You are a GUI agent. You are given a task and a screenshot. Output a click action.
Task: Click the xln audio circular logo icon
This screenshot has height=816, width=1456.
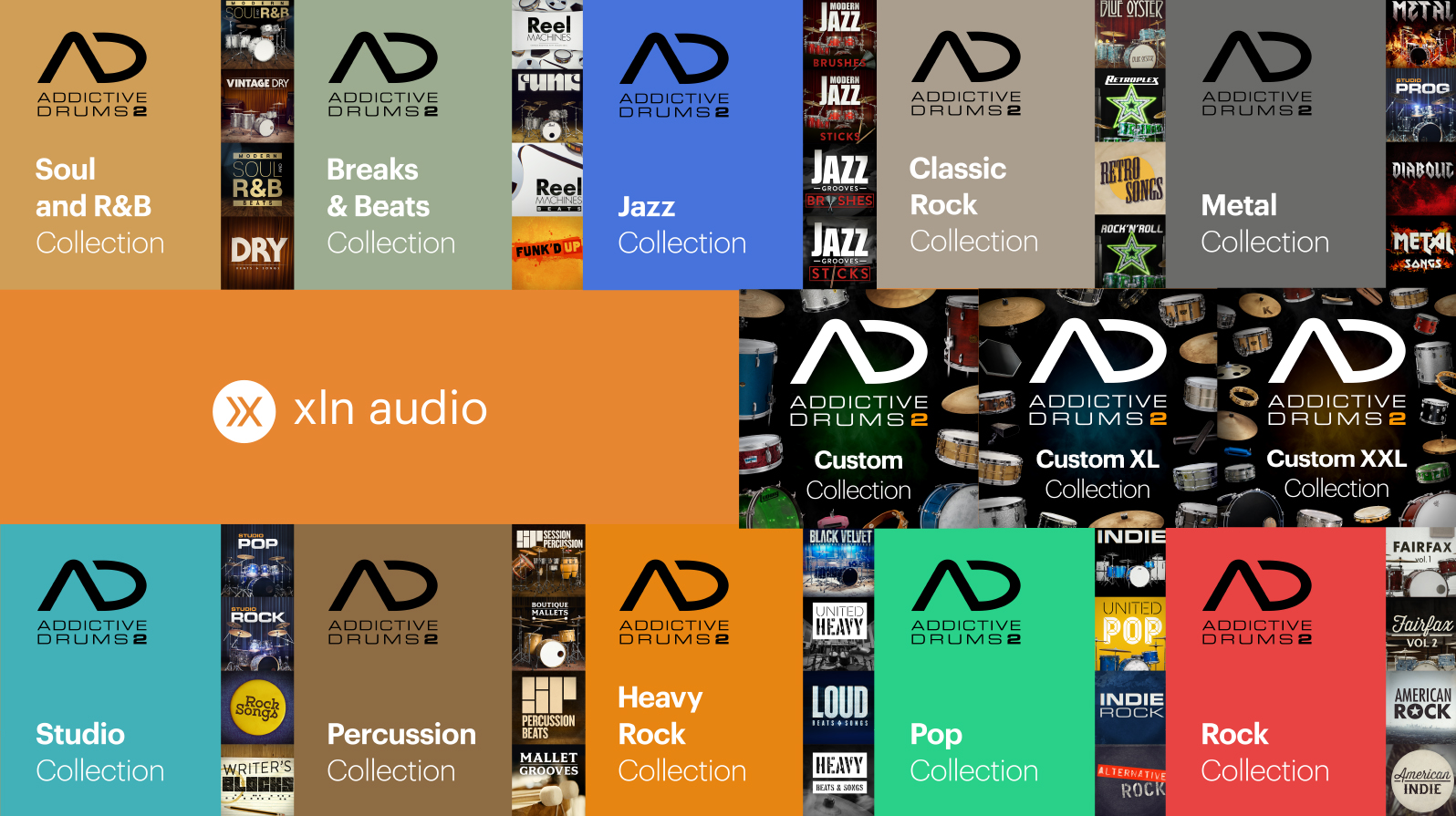244,411
